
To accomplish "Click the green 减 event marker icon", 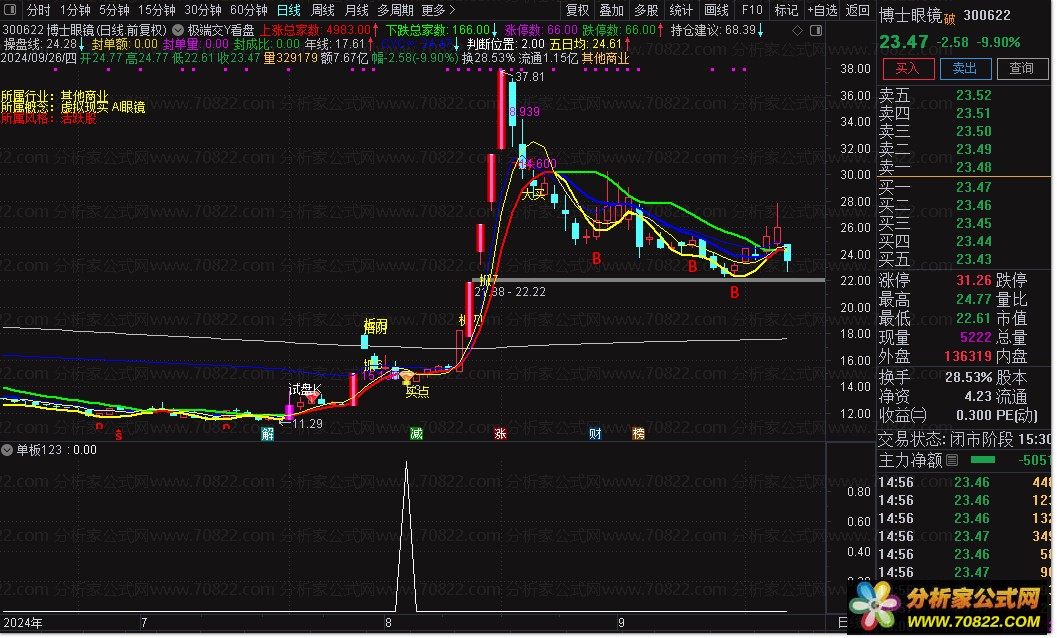I will click(417, 434).
